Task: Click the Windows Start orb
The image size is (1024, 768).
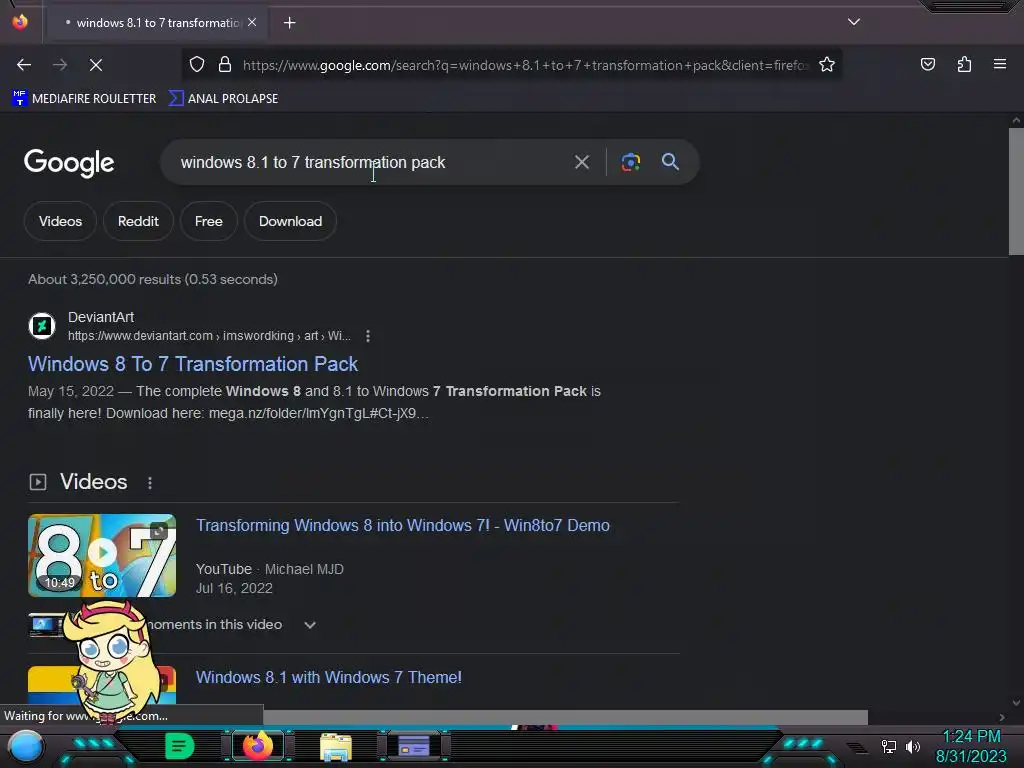Action: (x=25, y=747)
